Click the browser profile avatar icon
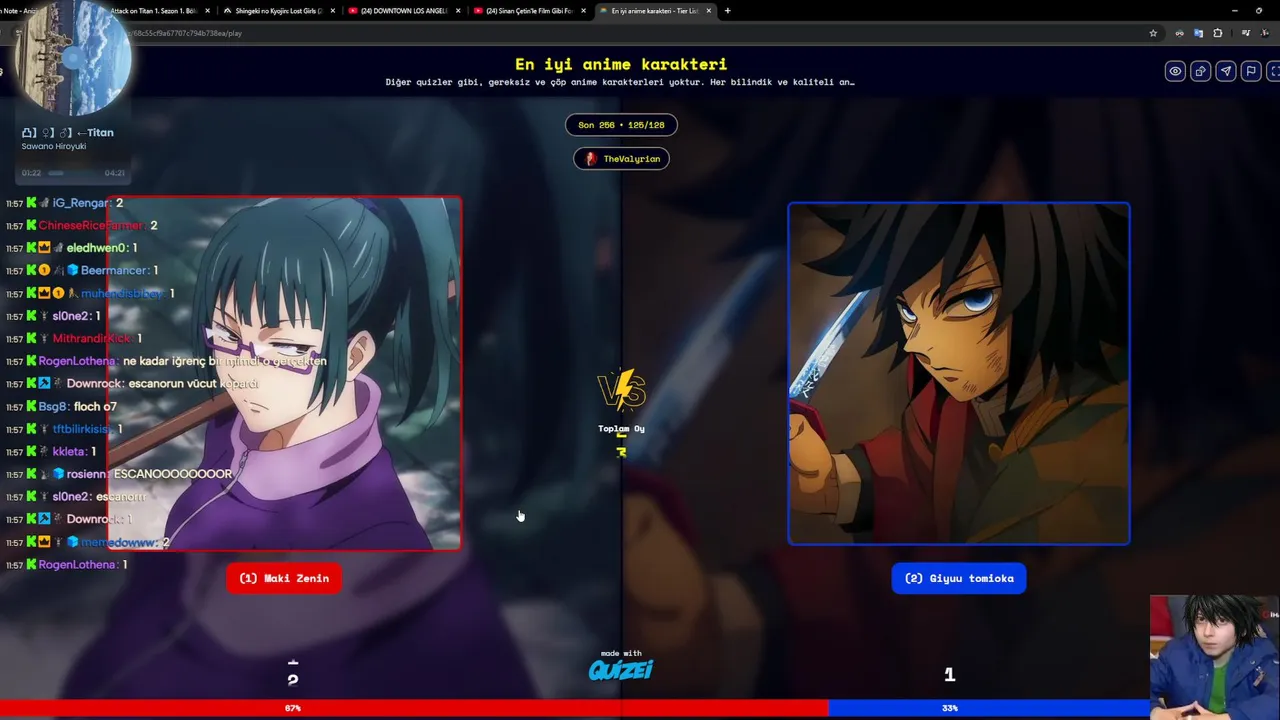The height and width of the screenshot is (720, 1280). [x=1264, y=33]
